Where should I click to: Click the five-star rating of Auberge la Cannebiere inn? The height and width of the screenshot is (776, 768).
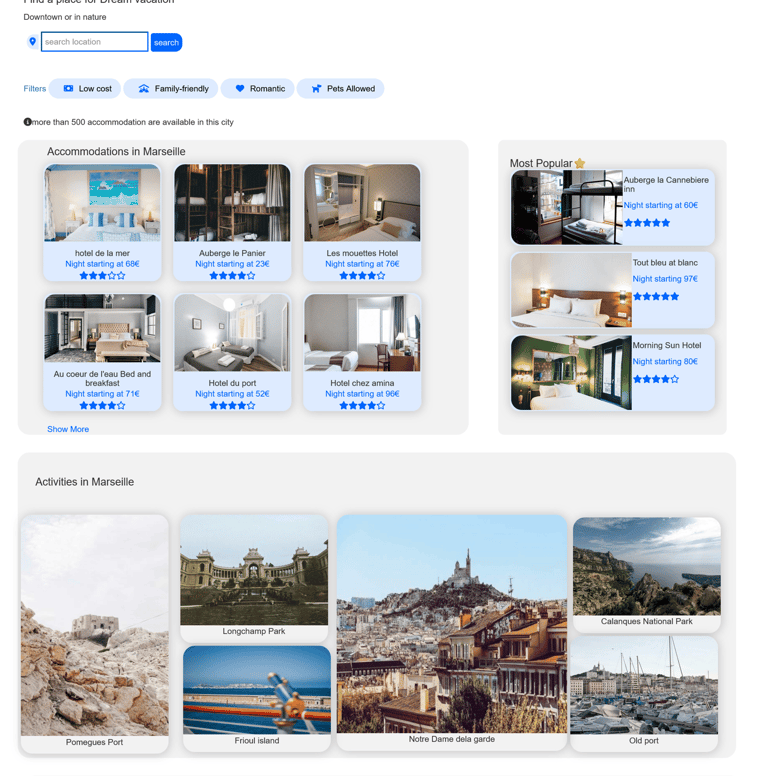point(647,223)
